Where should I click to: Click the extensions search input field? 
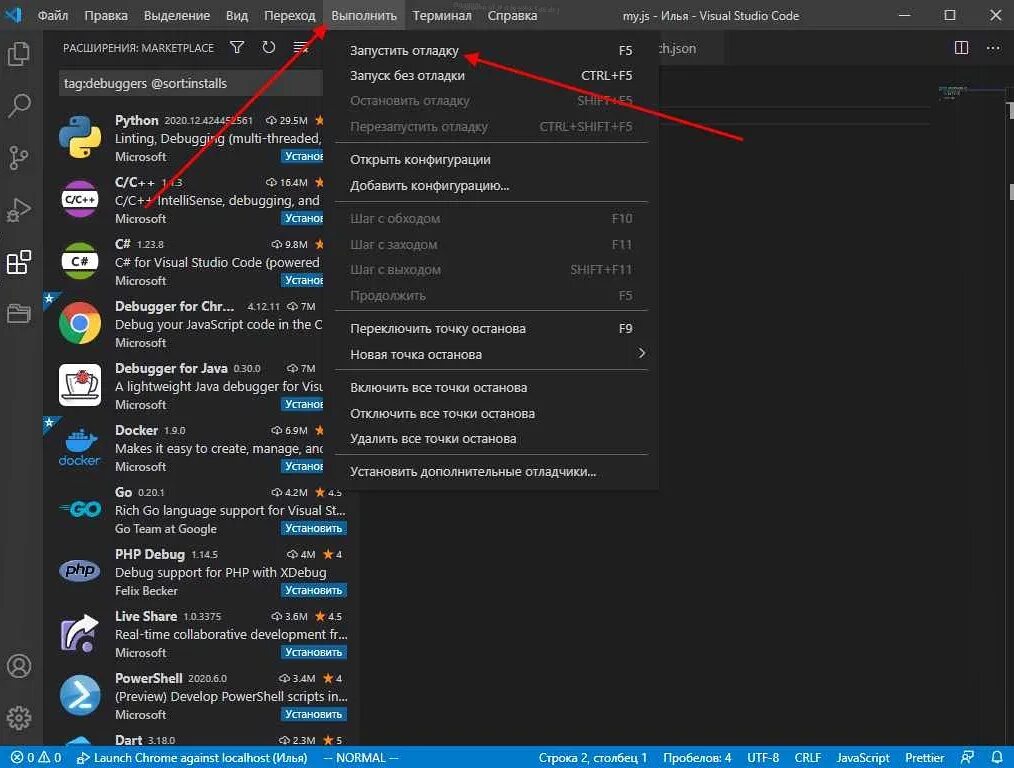[191, 83]
